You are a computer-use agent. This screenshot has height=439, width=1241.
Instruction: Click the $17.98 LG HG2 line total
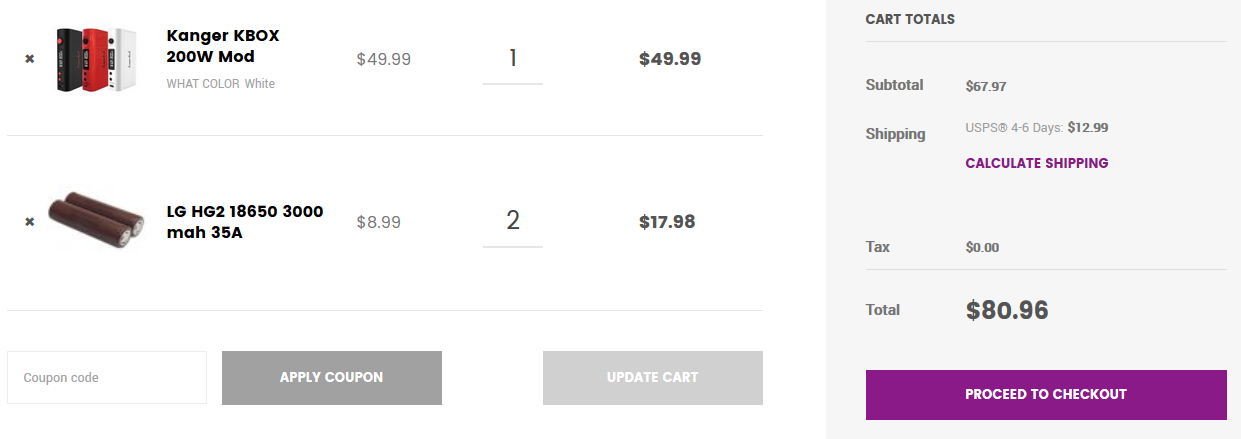pos(667,222)
